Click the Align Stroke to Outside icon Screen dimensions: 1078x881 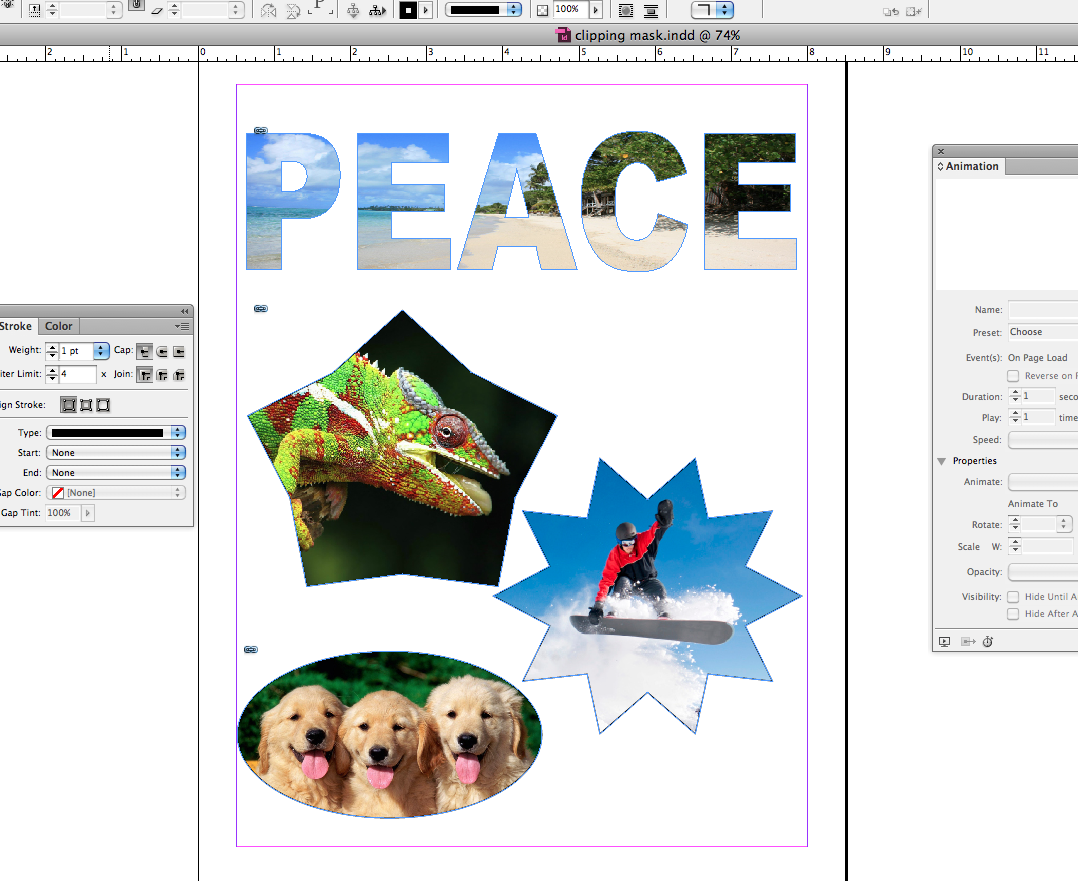[x=103, y=404]
